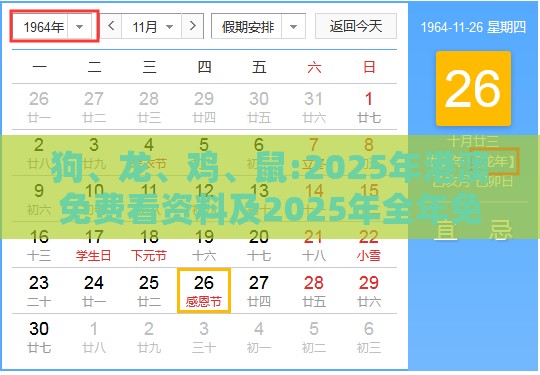Pick greyed October 30 labeled 廿五
This screenshot has width=540, height=375.
pos(259,107)
